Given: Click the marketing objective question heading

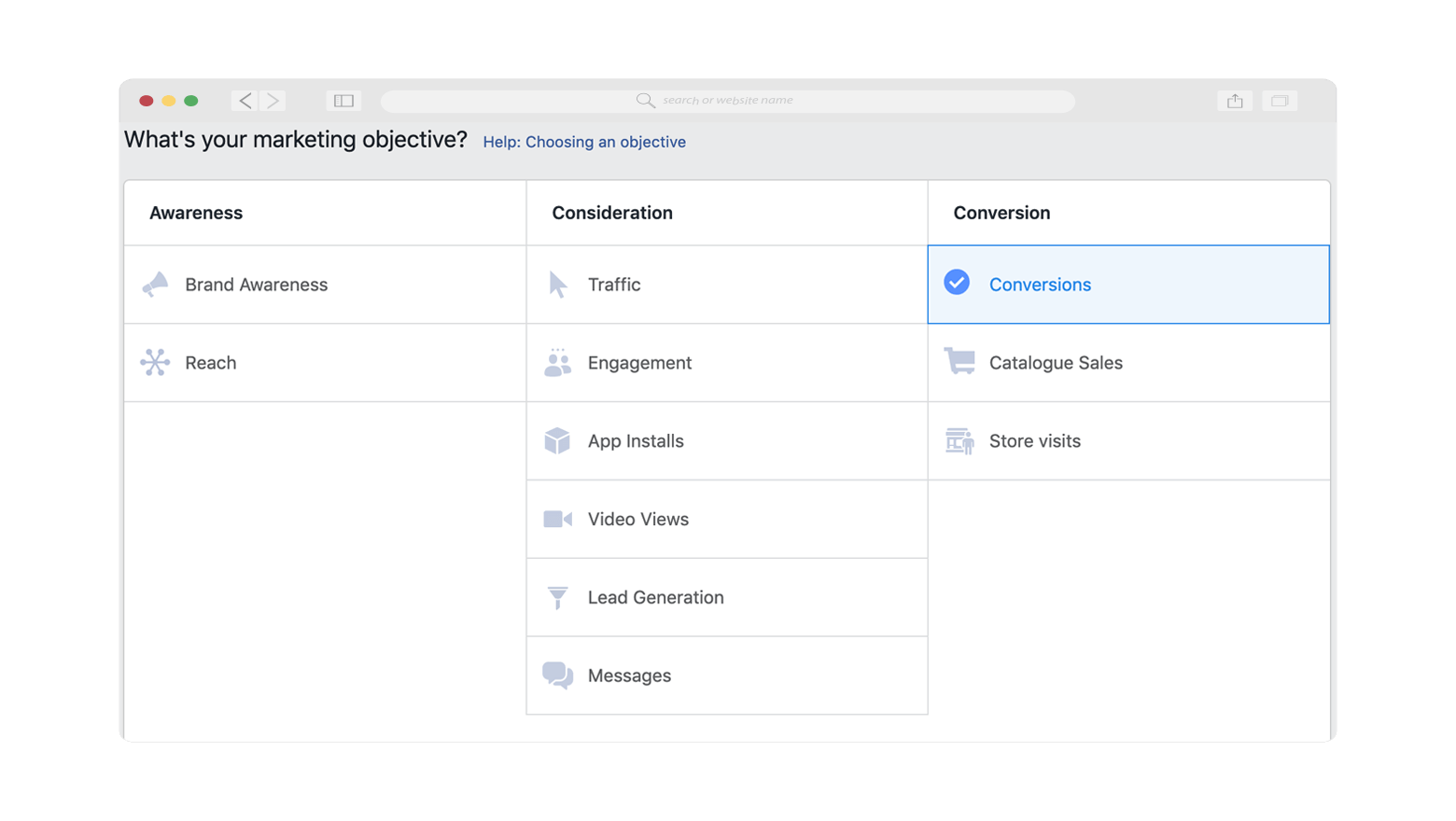Looking at the screenshot, I should tap(296, 140).
